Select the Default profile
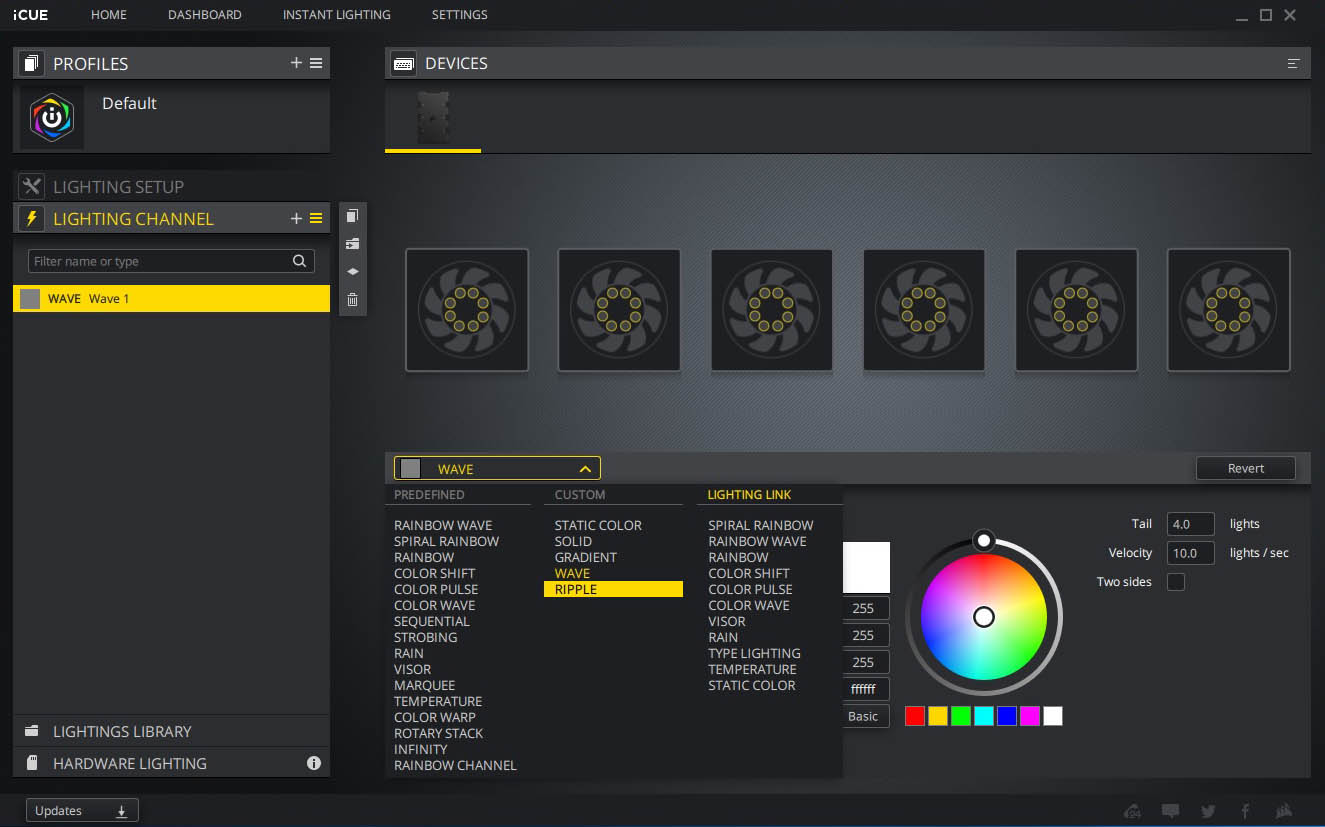1325x827 pixels. click(171, 118)
